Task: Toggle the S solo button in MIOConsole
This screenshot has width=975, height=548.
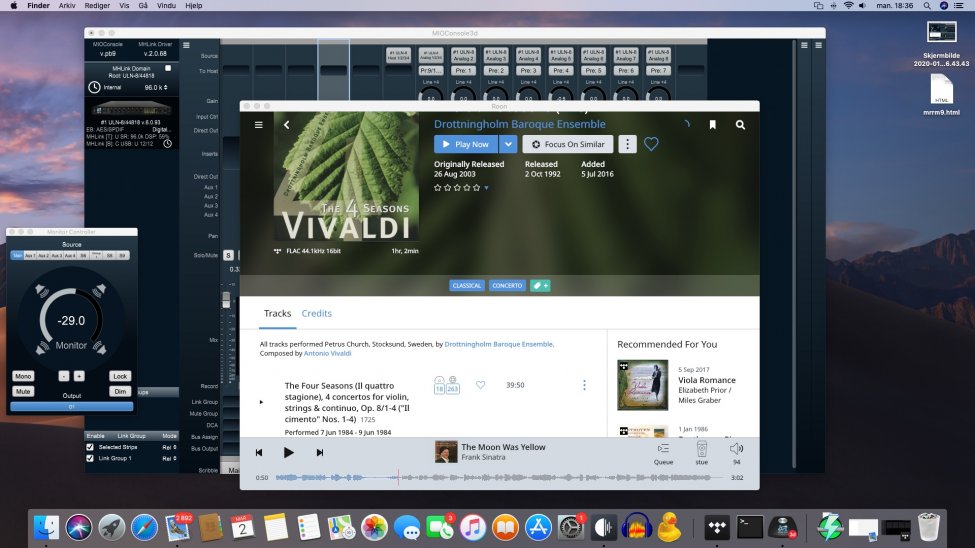Action: (x=228, y=255)
